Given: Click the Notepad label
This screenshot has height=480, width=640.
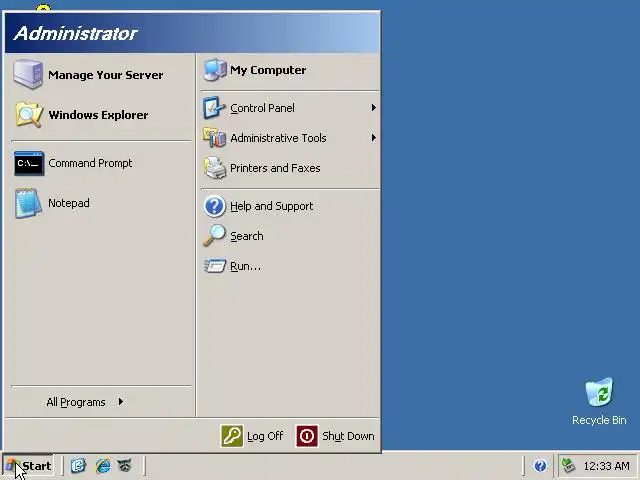Looking at the screenshot, I should [69, 203].
